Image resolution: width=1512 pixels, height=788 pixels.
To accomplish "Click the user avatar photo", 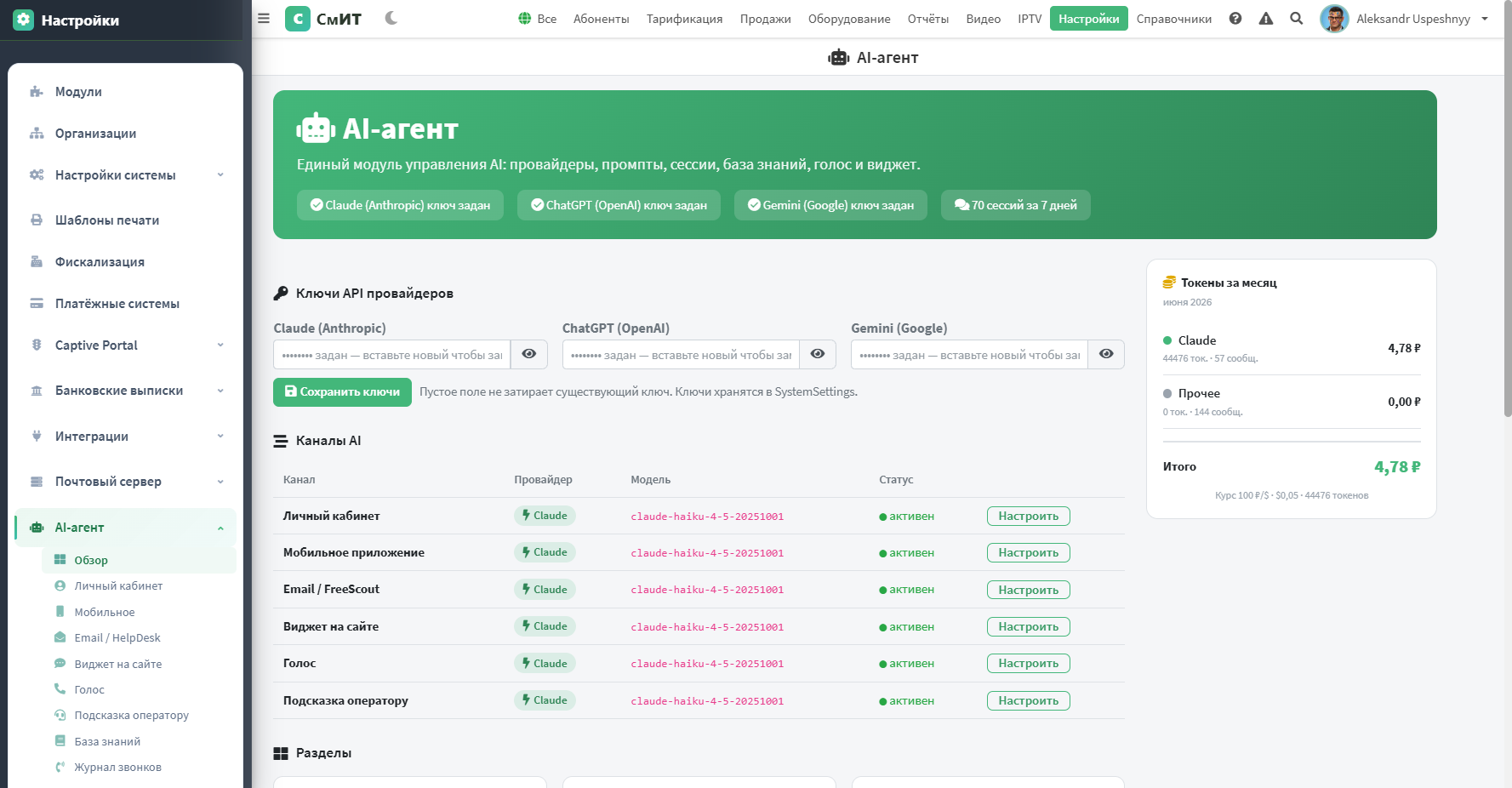I will click(1334, 19).
